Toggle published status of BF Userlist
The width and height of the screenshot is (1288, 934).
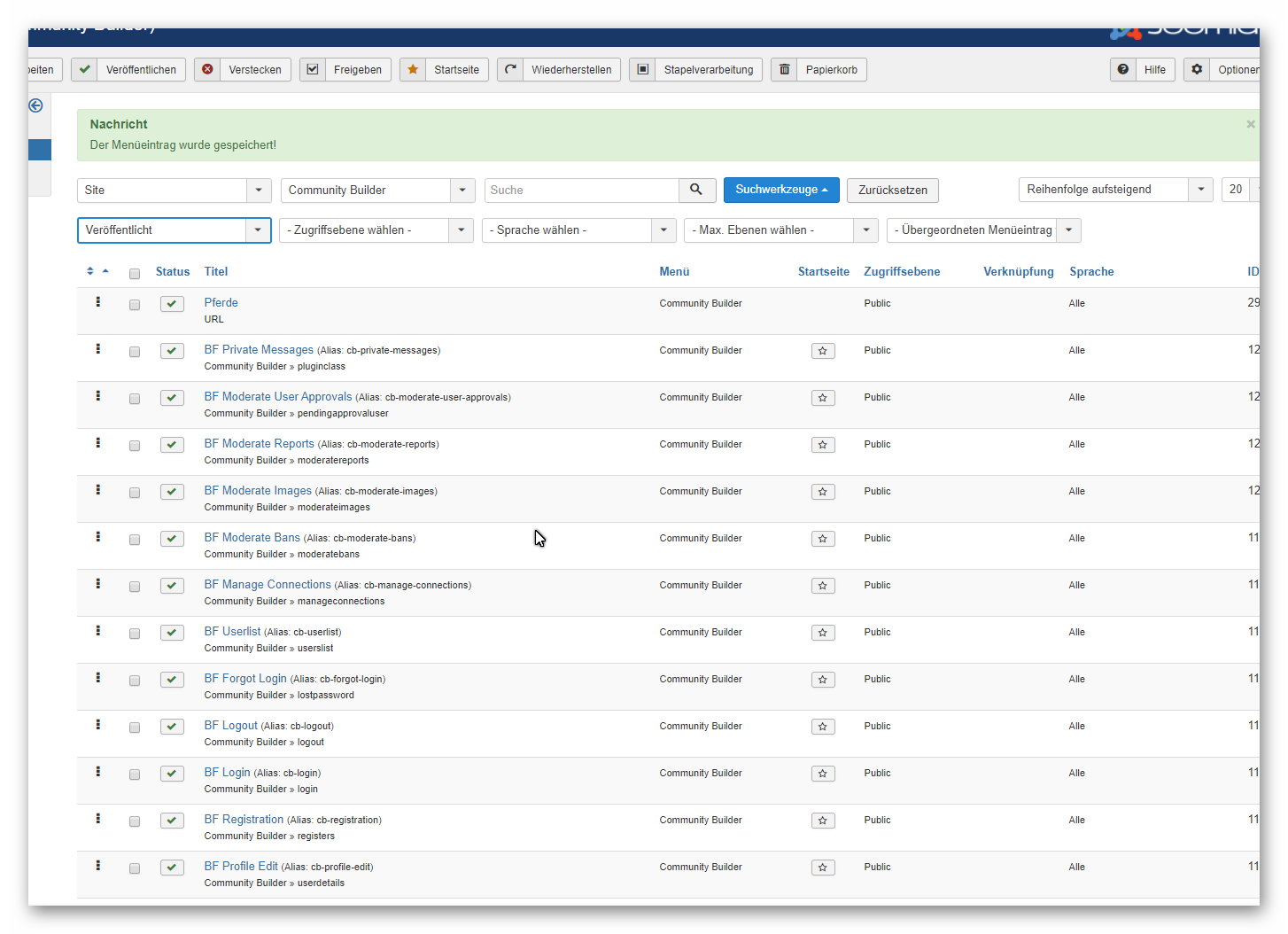coord(172,633)
